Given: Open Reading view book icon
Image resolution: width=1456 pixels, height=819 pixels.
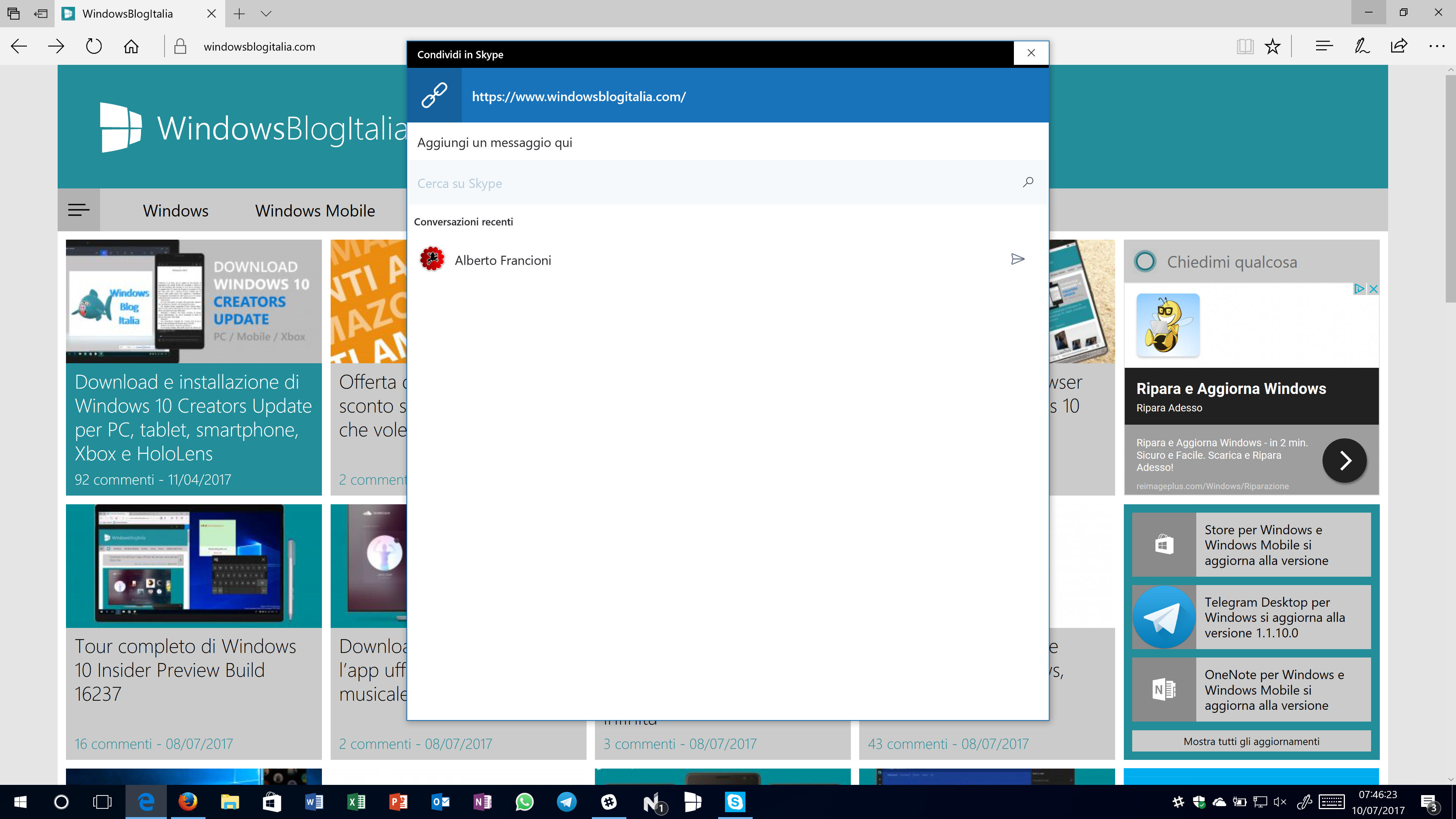Looking at the screenshot, I should click(x=1244, y=46).
